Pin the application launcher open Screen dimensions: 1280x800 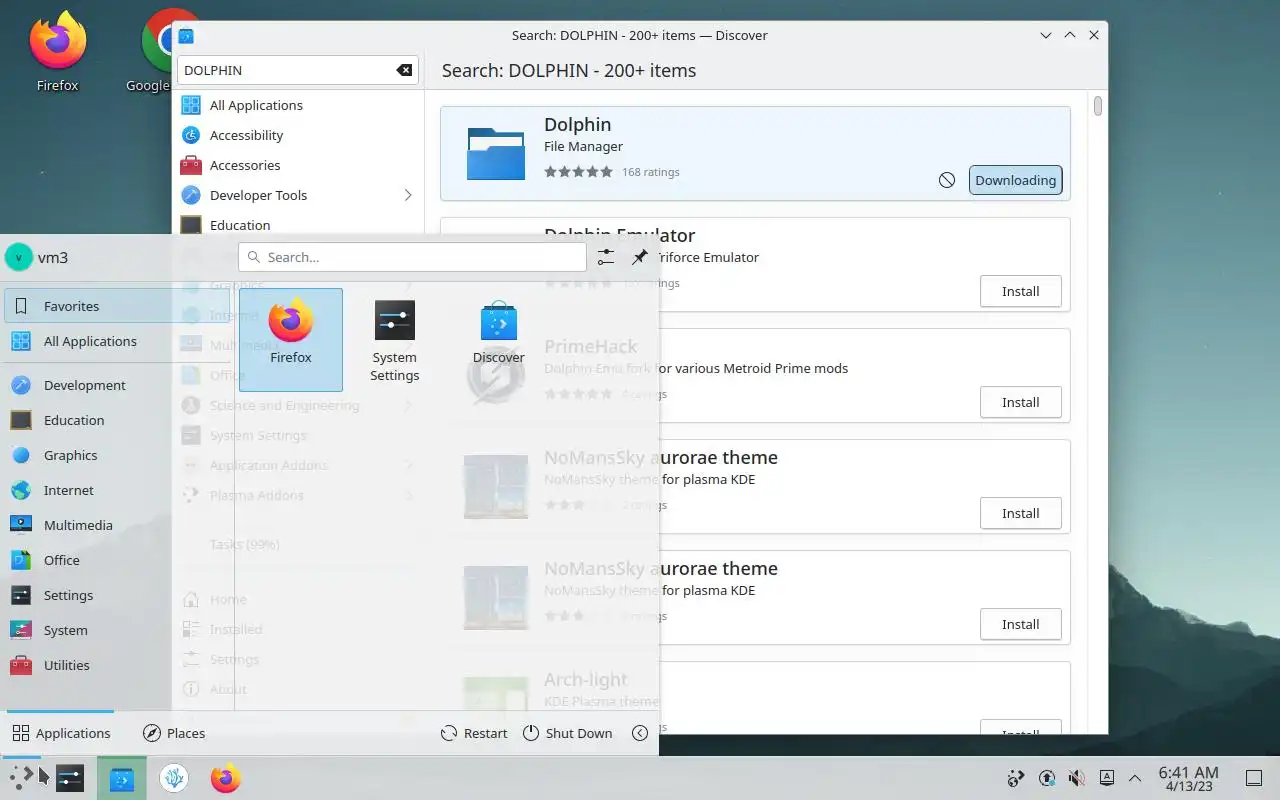coord(640,257)
